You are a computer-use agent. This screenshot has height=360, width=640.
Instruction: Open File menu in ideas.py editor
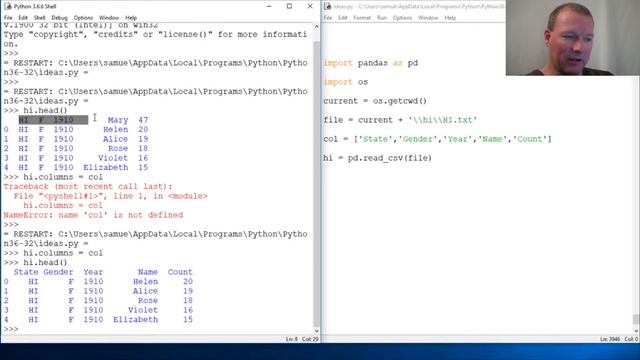[328, 18]
